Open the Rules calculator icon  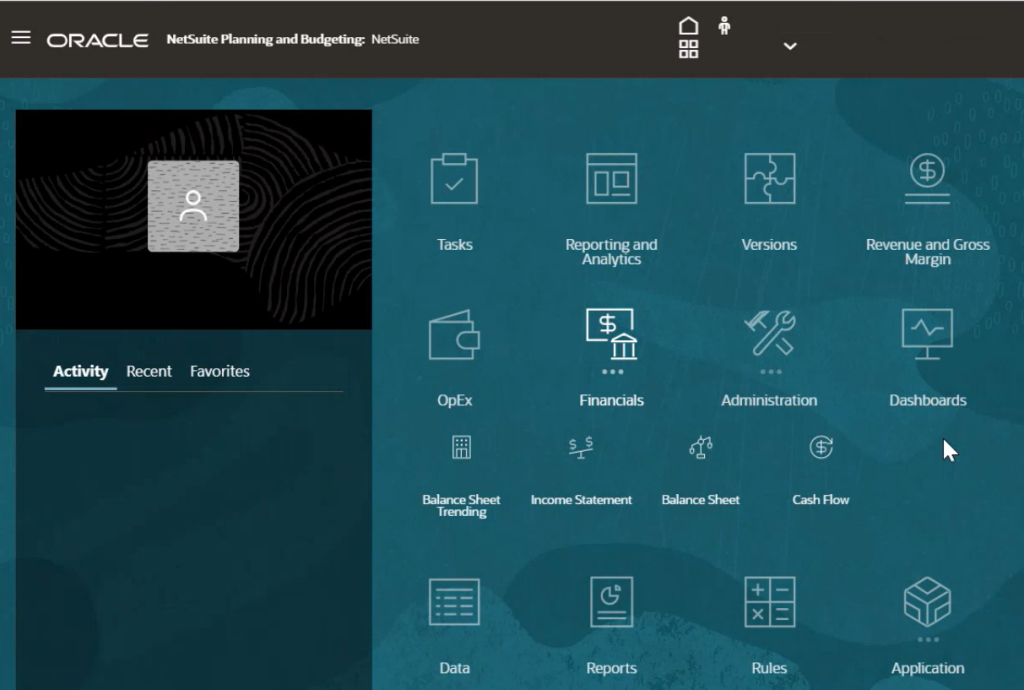click(x=769, y=603)
